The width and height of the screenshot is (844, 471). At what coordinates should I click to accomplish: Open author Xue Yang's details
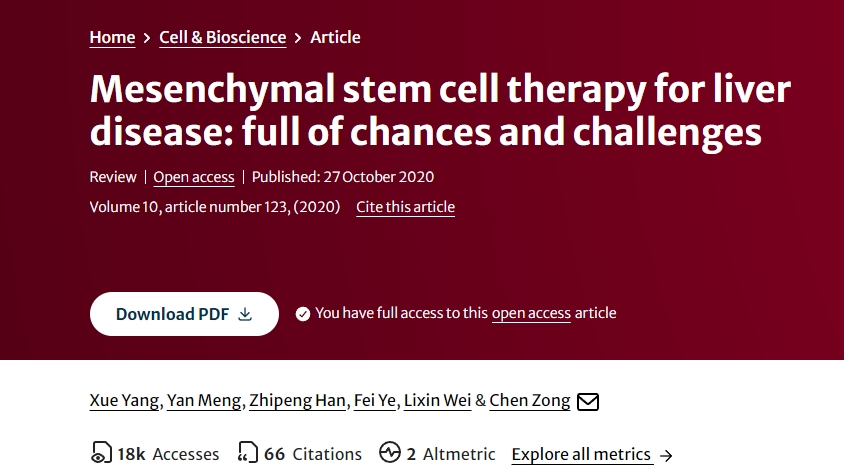pos(124,401)
